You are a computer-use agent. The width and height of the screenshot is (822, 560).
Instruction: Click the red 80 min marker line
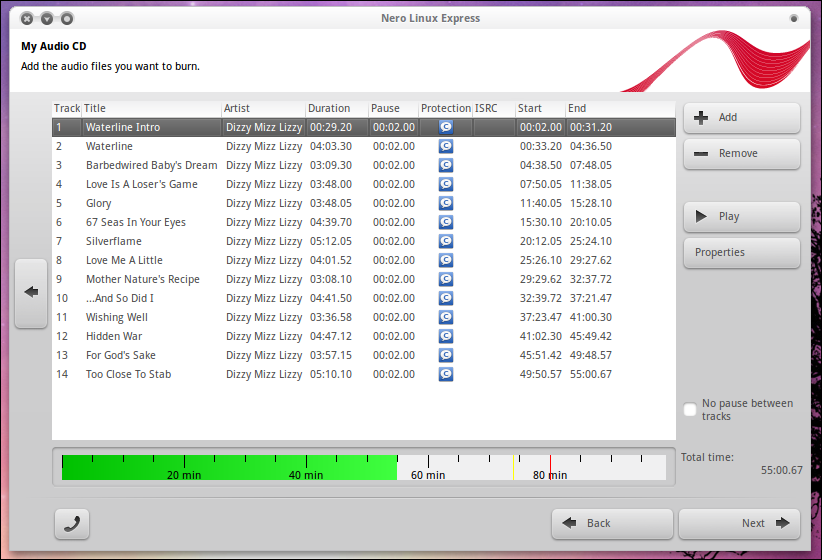pyautogui.click(x=550, y=467)
